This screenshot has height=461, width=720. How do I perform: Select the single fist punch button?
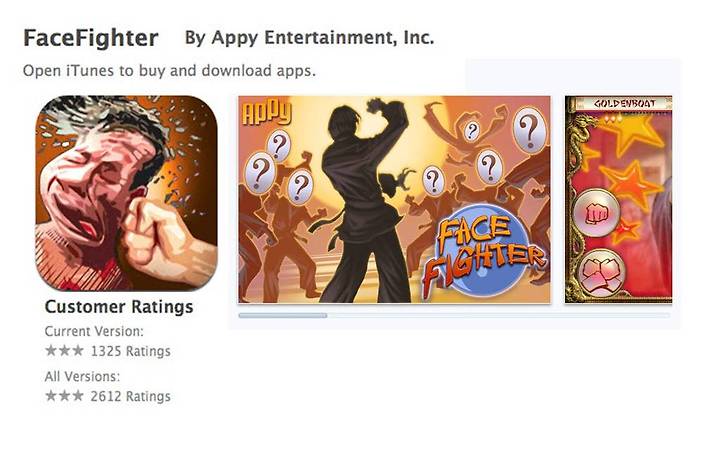[x=597, y=214]
